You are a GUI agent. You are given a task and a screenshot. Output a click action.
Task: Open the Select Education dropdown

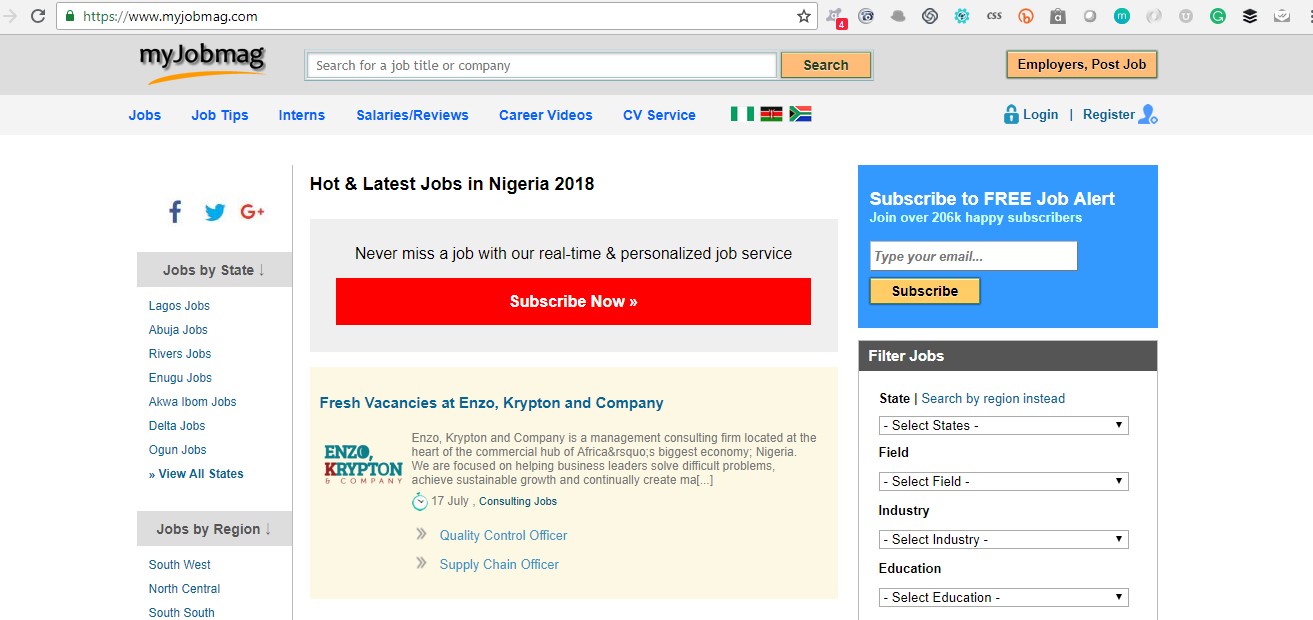click(x=1004, y=597)
